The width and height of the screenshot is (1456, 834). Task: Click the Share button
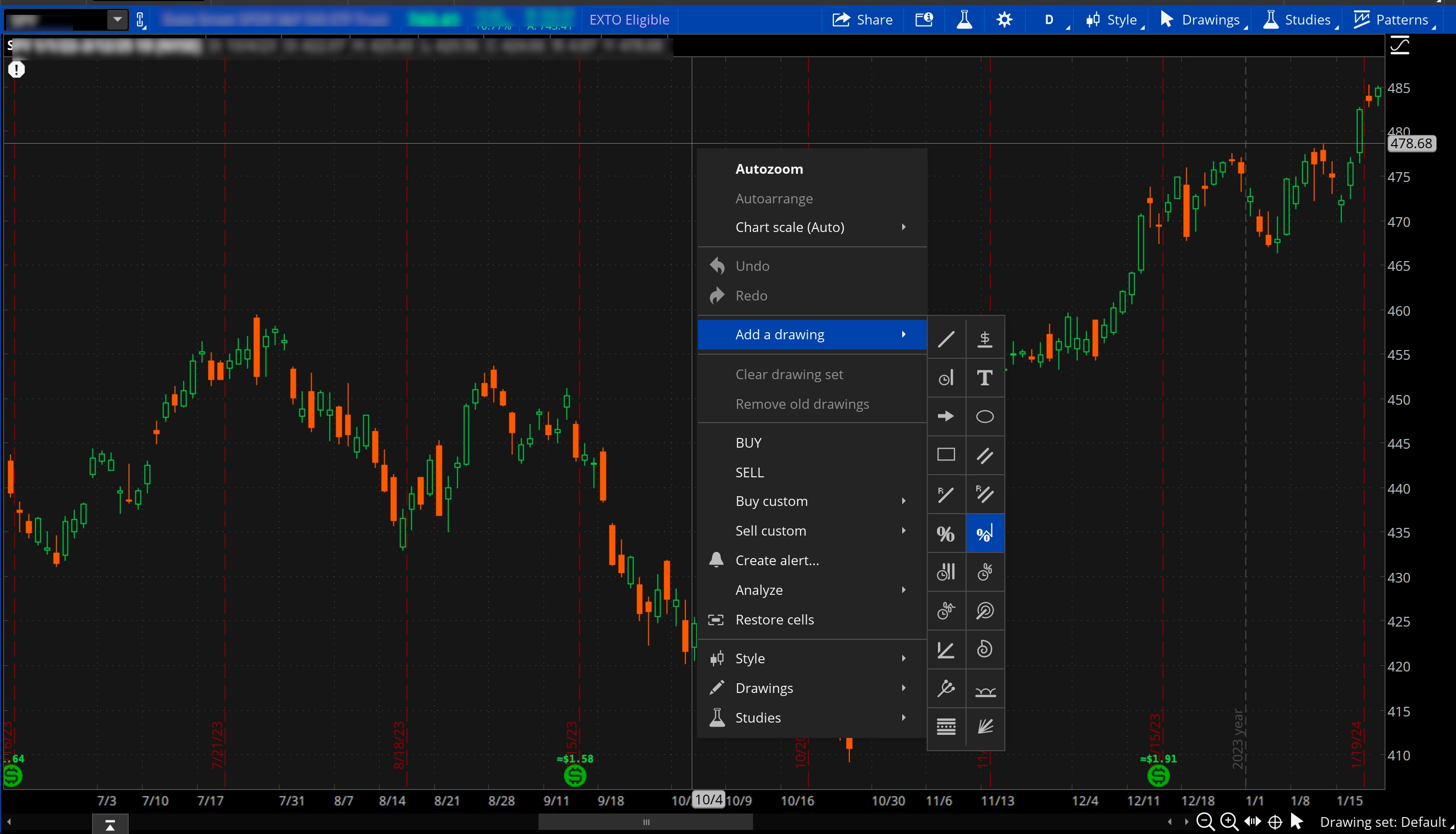pos(862,20)
